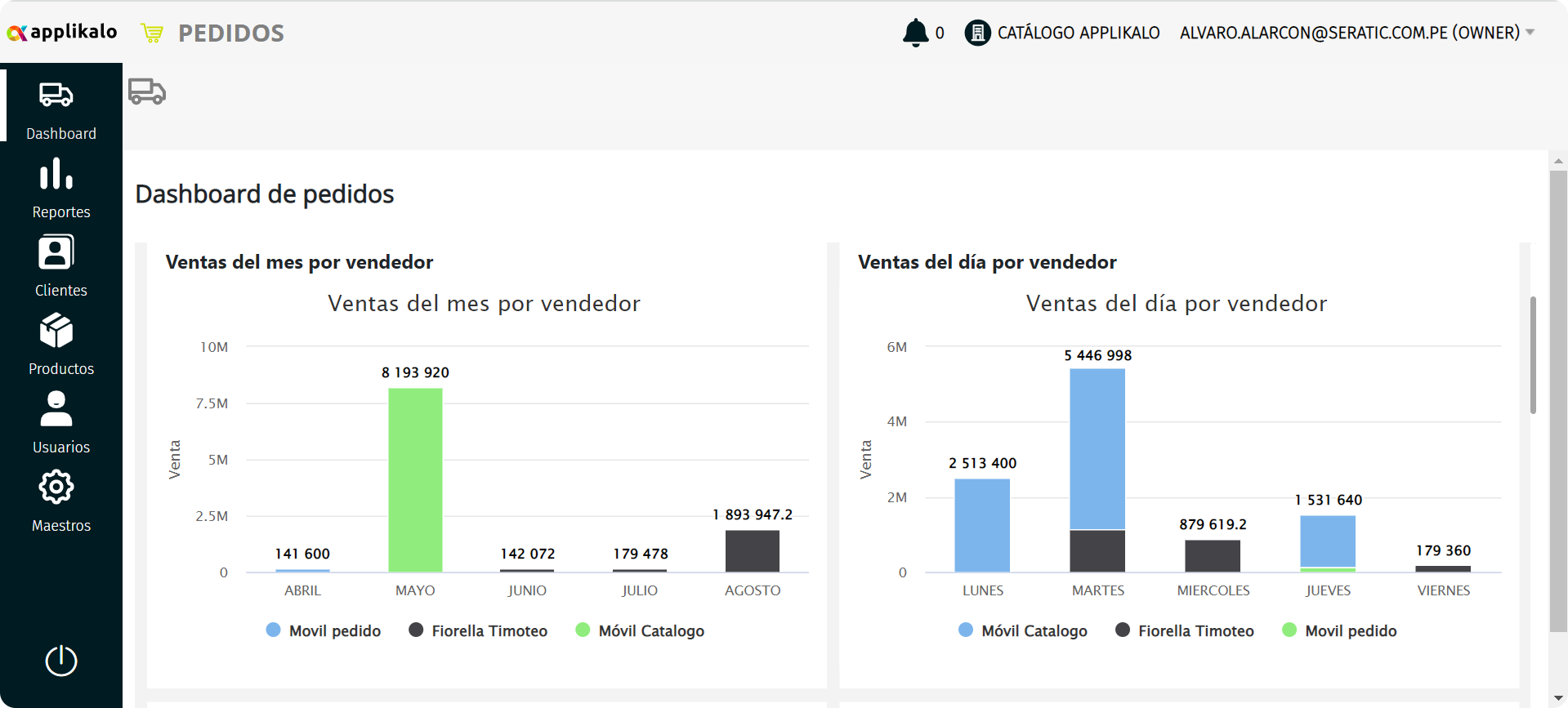Click the 179 360 data label
The height and width of the screenshot is (708, 1568).
[1443, 550]
